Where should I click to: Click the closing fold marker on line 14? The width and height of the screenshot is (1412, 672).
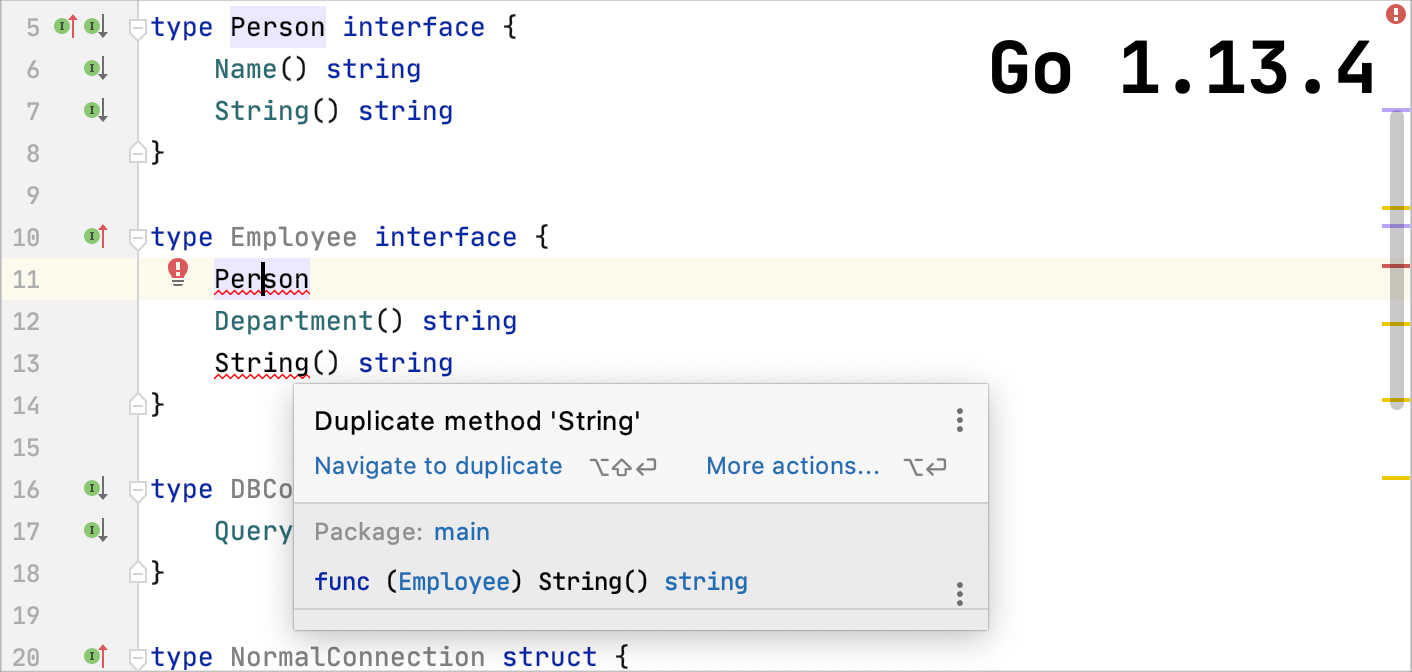[138, 405]
